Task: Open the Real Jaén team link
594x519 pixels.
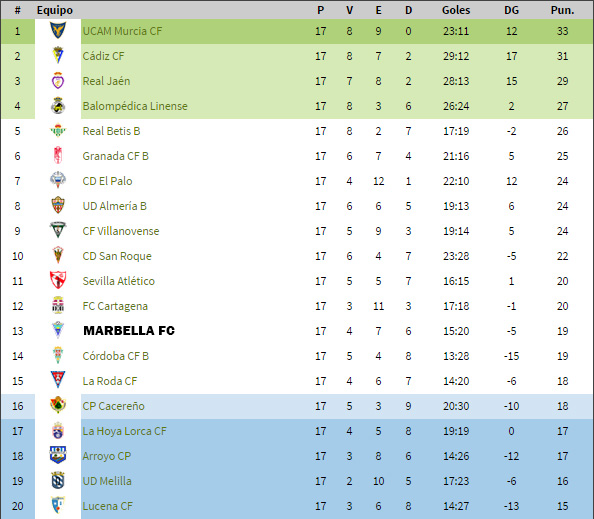Action: [x=106, y=81]
